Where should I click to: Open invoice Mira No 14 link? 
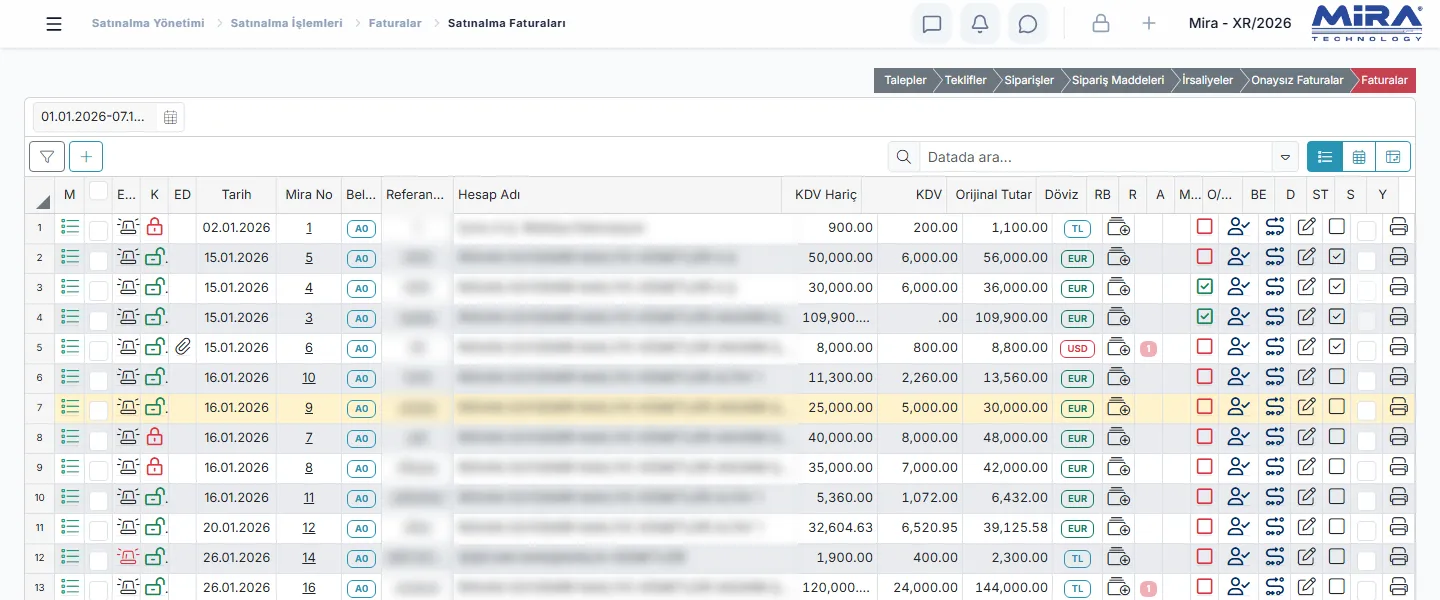click(309, 557)
